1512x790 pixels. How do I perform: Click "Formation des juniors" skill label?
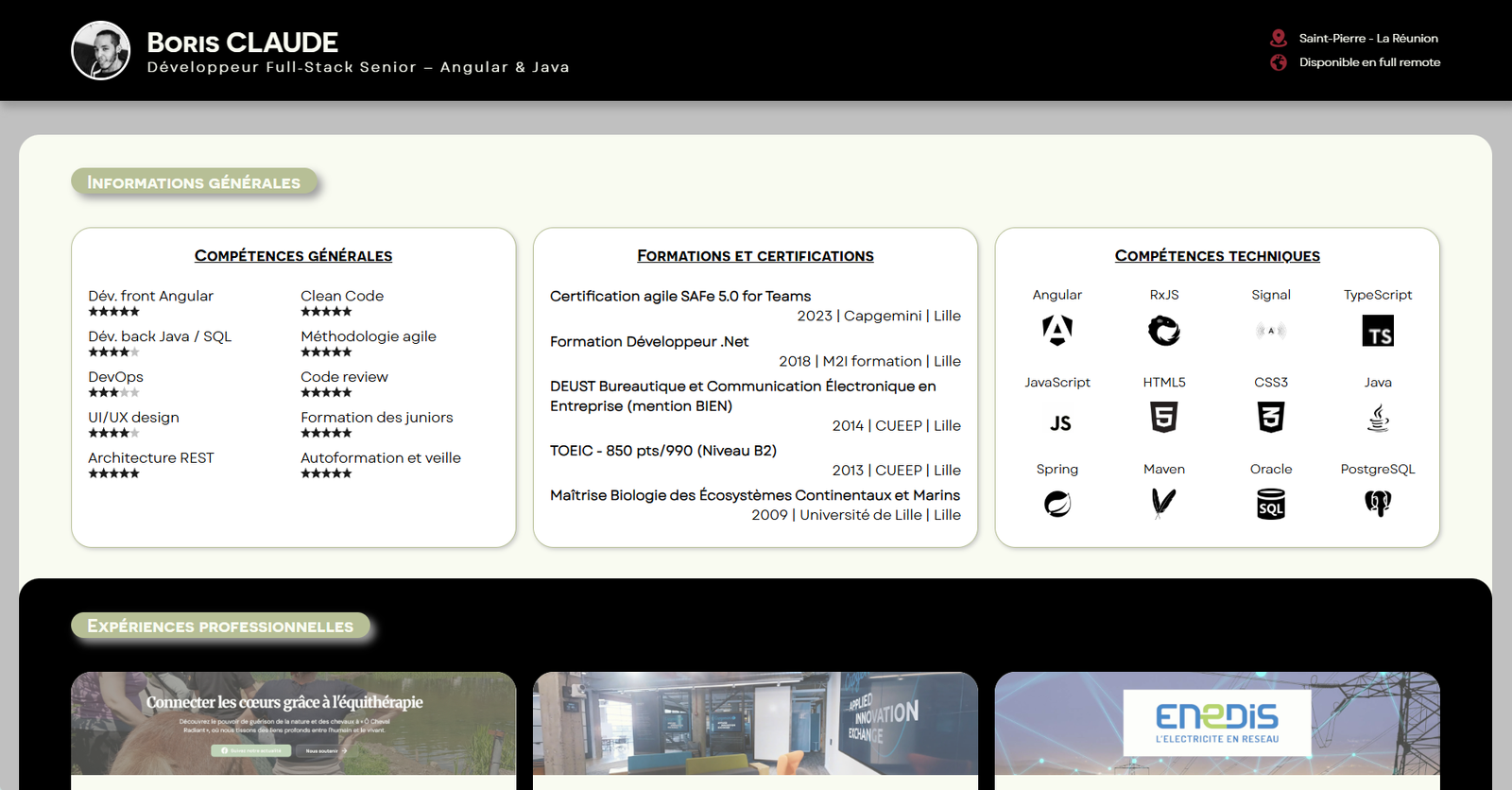point(377,417)
